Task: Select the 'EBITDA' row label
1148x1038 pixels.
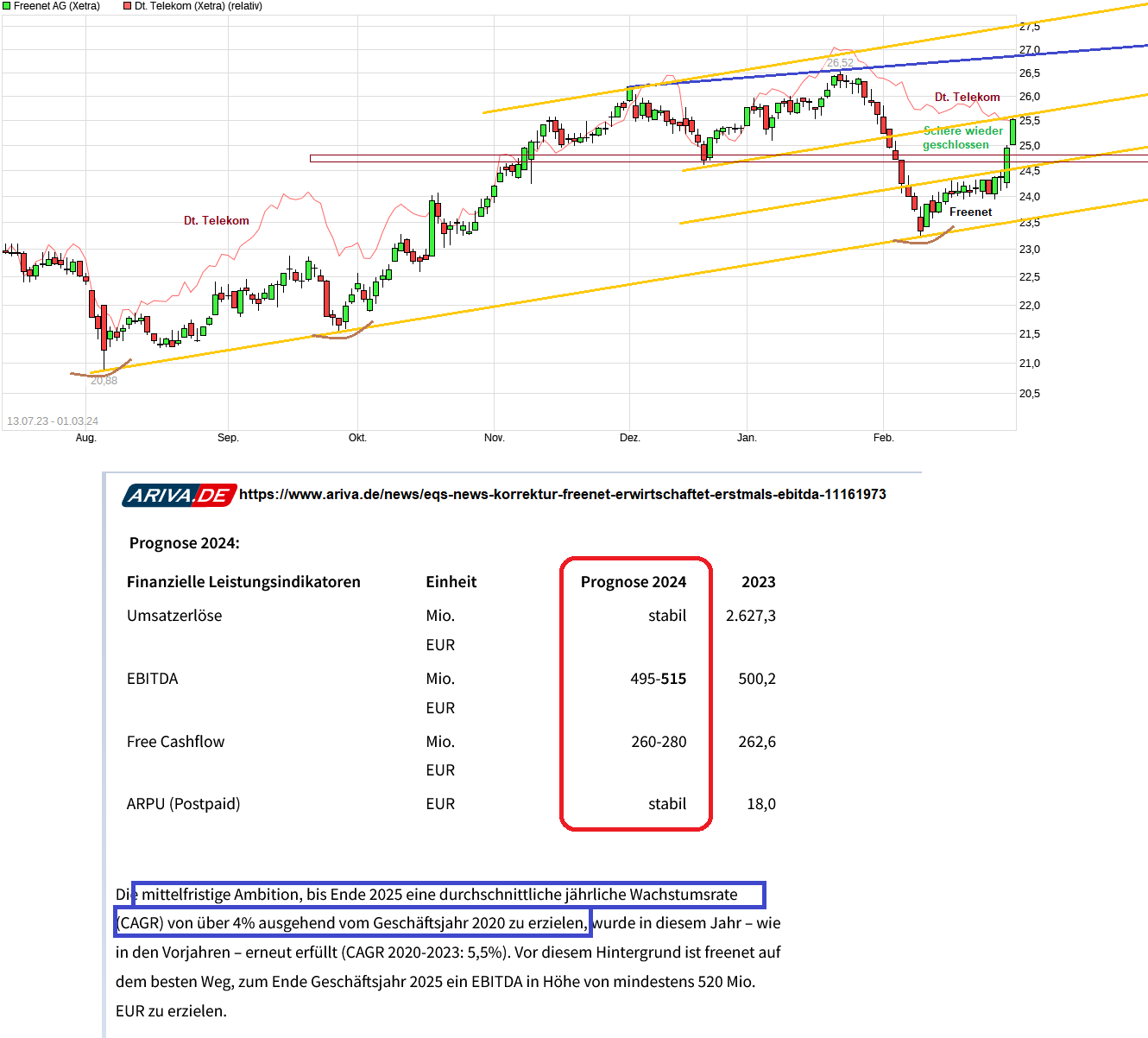Action: (x=153, y=679)
